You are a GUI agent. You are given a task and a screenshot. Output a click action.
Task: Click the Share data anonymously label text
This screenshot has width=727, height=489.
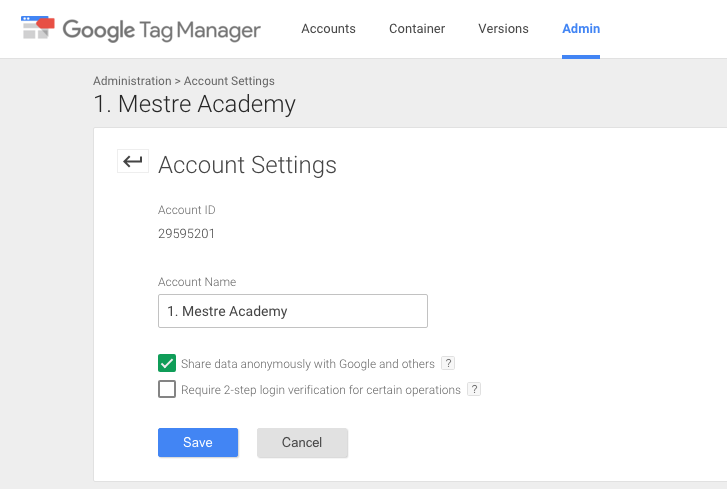[x=308, y=363]
